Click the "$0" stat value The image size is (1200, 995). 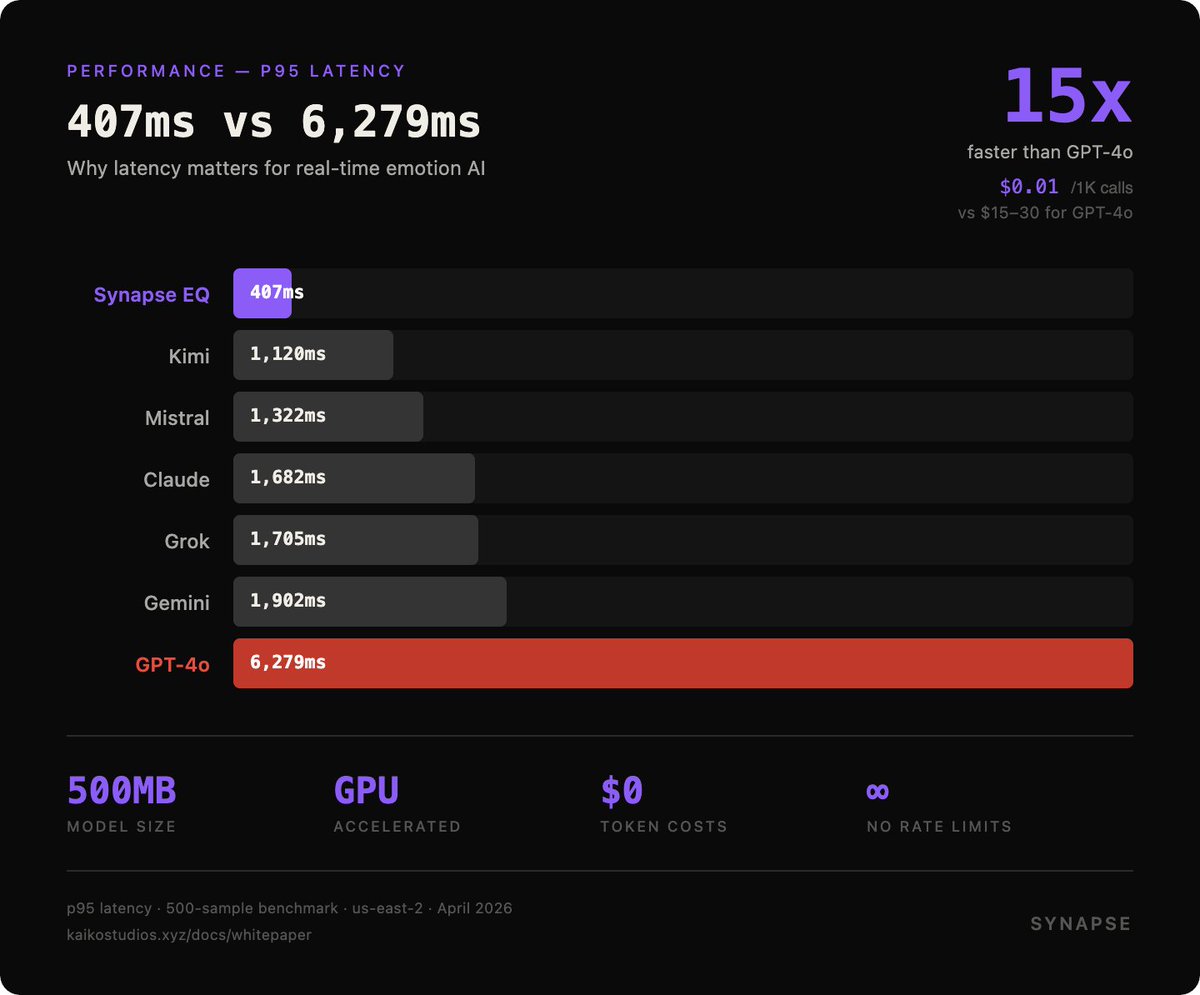point(622,791)
